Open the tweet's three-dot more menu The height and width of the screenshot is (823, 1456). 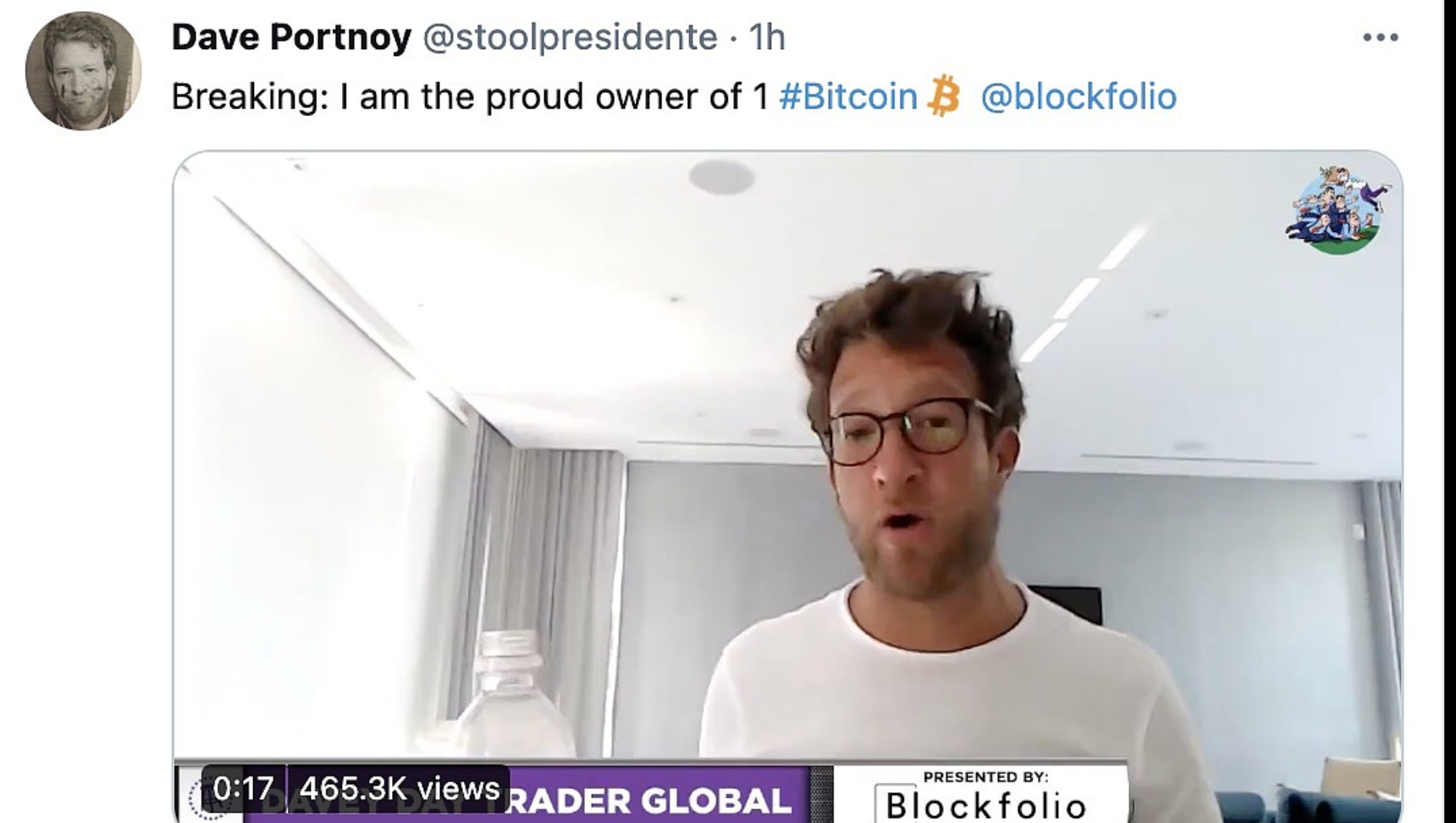pyautogui.click(x=1381, y=37)
